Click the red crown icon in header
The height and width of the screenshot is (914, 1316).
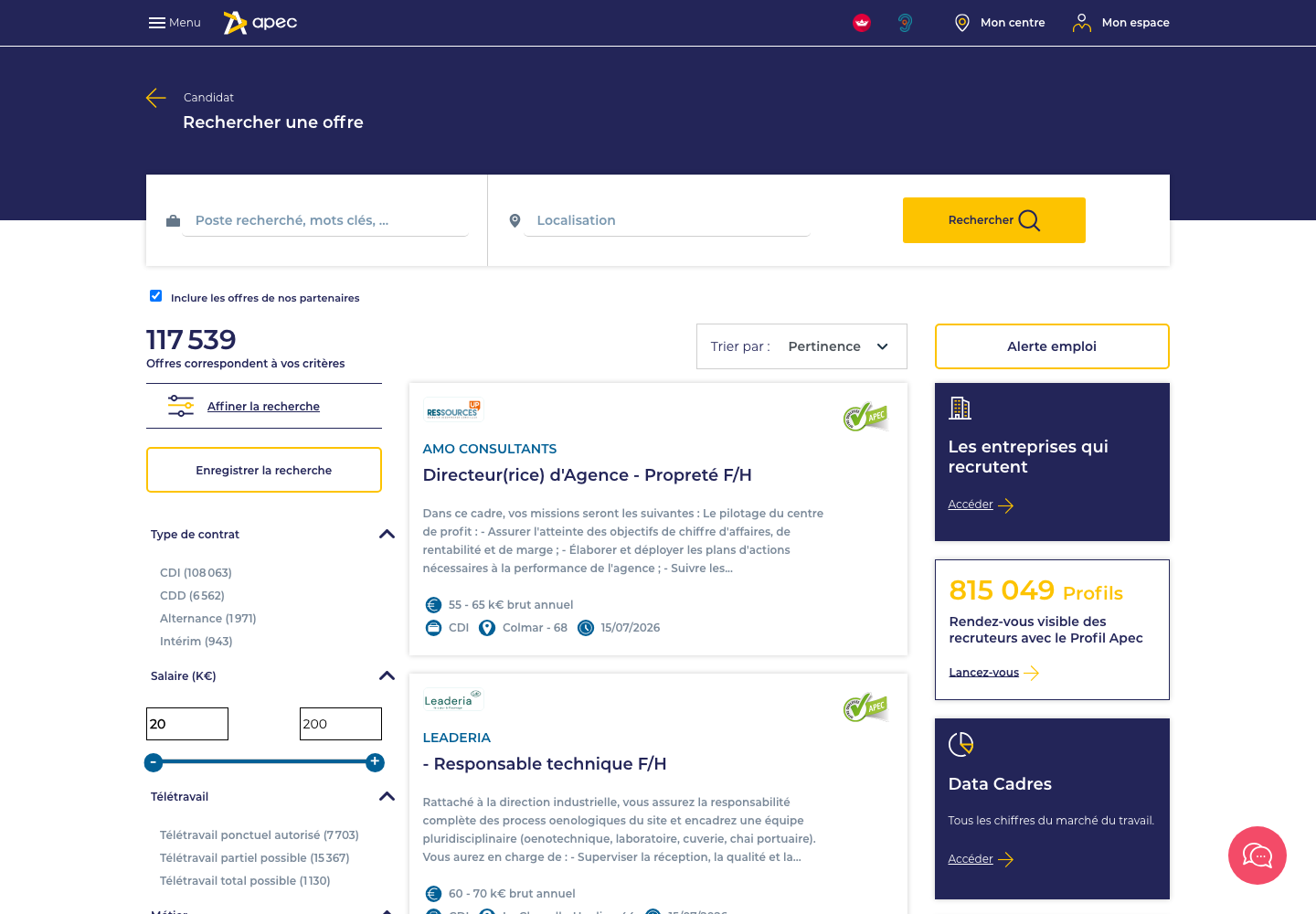coord(862,23)
